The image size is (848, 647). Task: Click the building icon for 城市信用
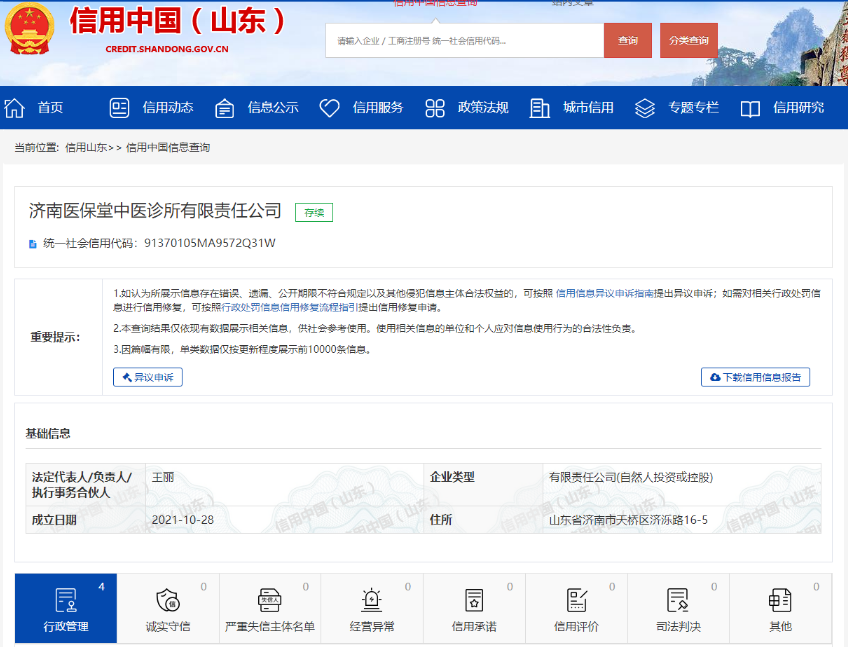tap(539, 108)
